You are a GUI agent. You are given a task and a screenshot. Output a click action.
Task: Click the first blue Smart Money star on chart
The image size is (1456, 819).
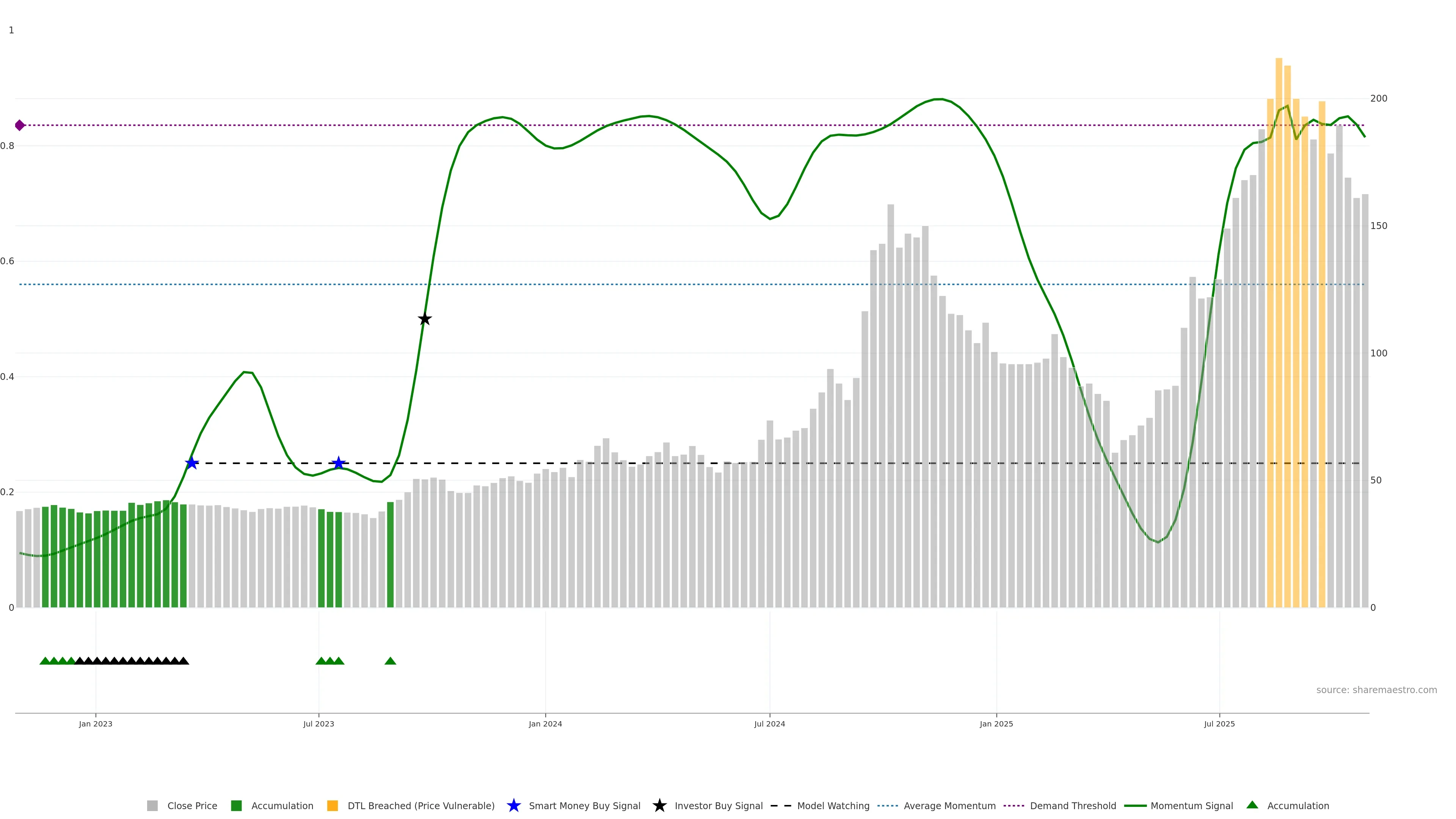tap(191, 463)
